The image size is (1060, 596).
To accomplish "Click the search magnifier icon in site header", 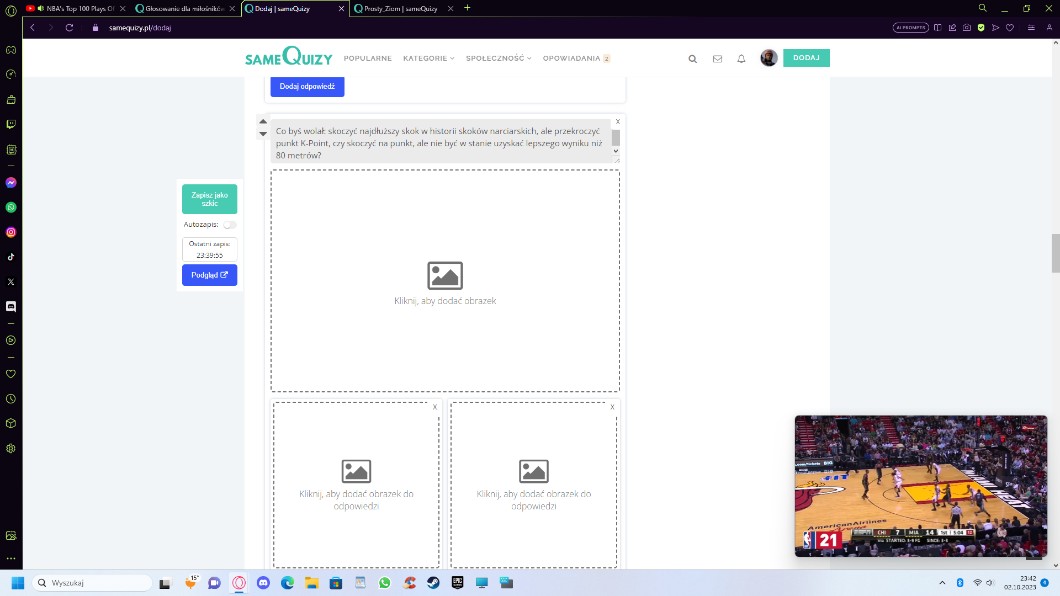I will tap(692, 59).
